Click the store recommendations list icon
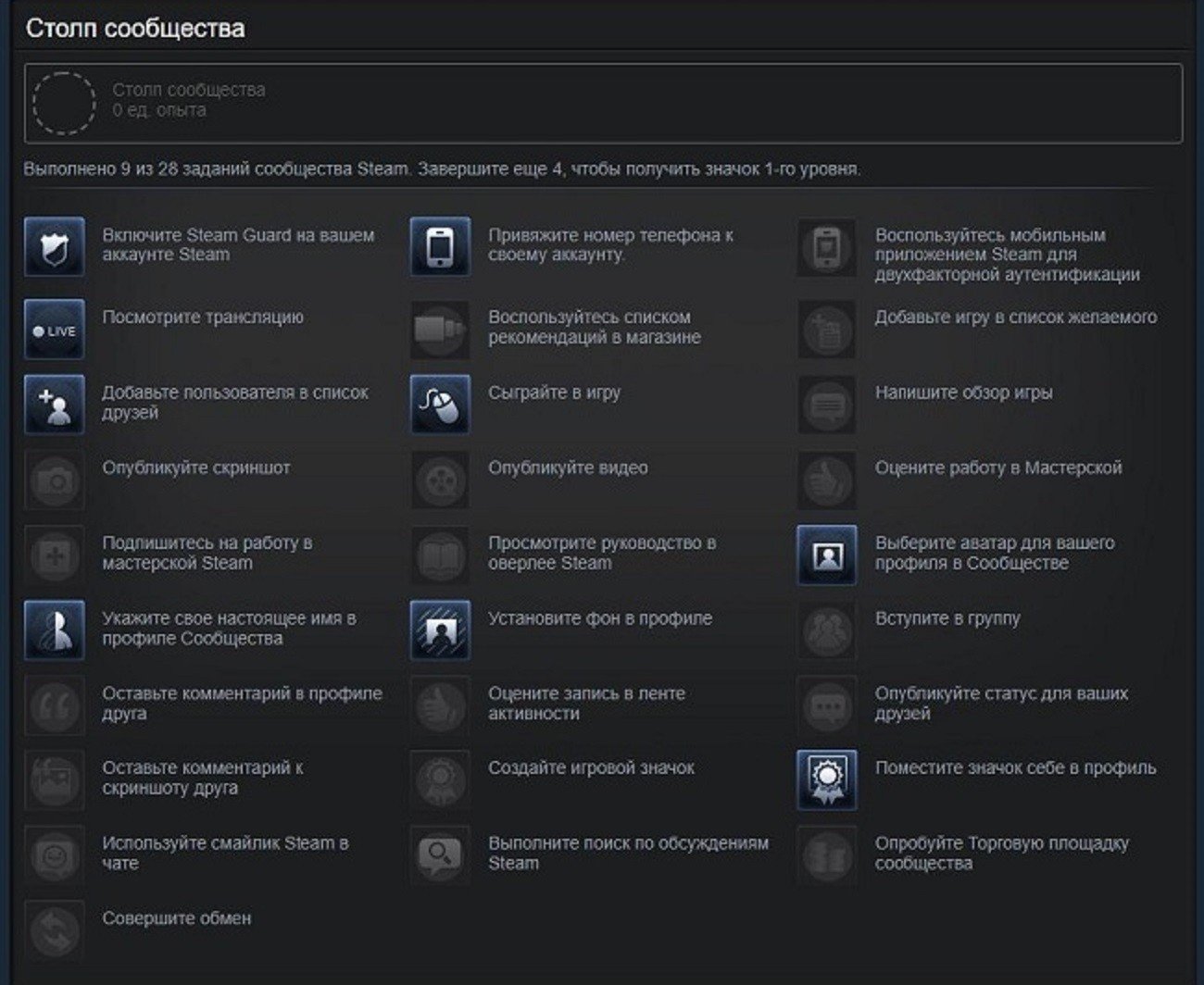The image size is (1204, 985). (x=441, y=329)
